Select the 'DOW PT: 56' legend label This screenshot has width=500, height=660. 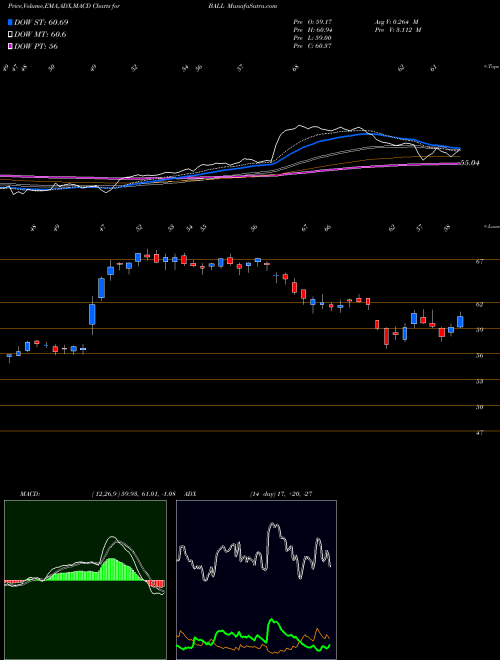tap(36, 46)
